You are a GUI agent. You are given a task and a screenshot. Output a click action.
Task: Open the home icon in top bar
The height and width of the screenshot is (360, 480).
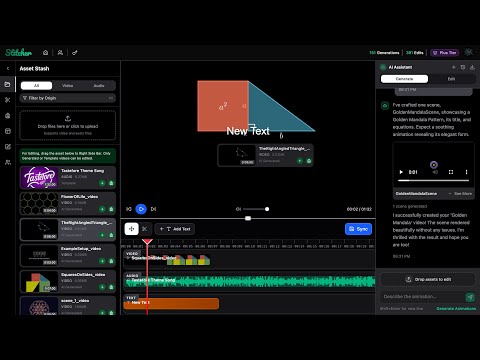(x=46, y=53)
